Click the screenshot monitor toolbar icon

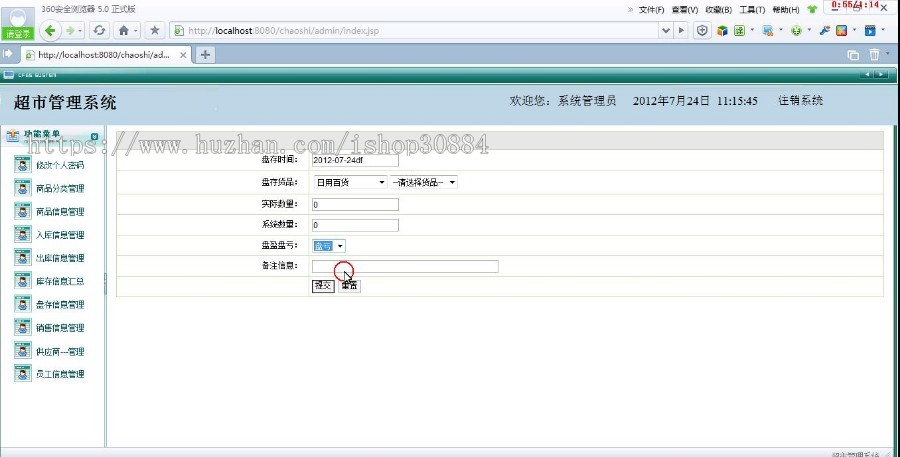[x=767, y=30]
